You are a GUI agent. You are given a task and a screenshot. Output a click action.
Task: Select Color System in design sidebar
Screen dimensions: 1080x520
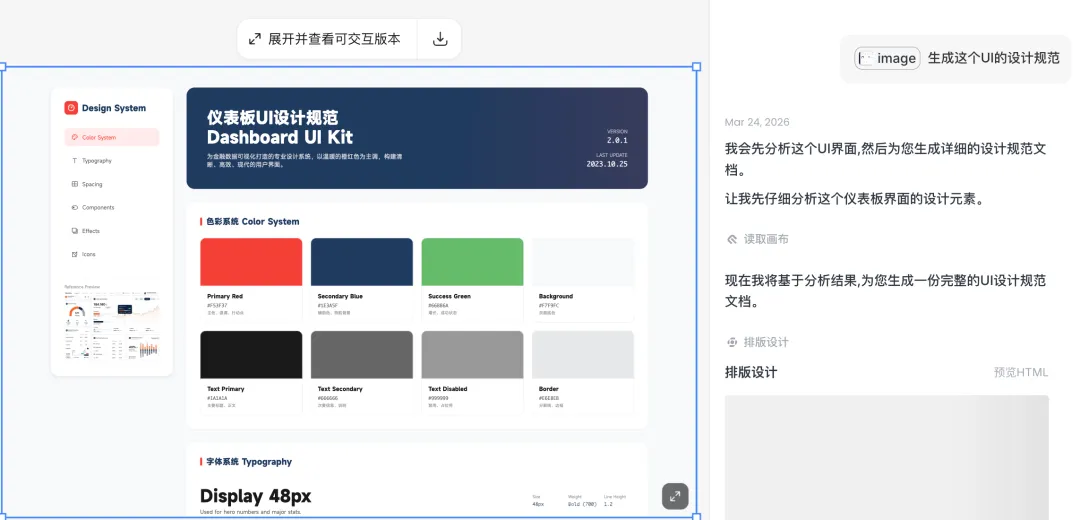pyautogui.click(x=112, y=137)
